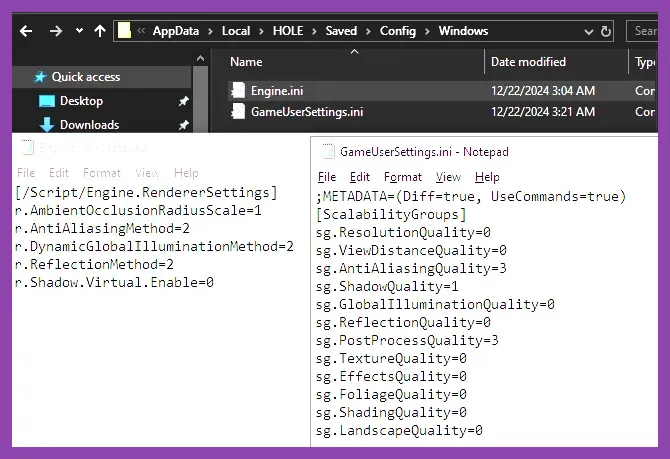Image resolution: width=670 pixels, height=459 pixels.
Task: Open View menu in GameUserSettings.ini Notepad
Action: click(448, 177)
